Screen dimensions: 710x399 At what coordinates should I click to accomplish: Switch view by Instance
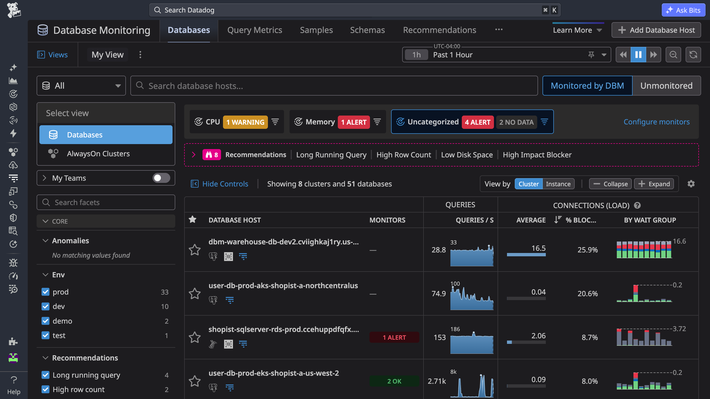click(558, 184)
